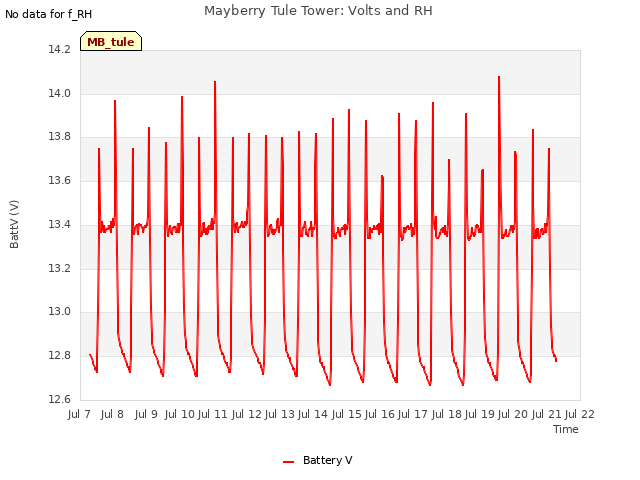Click the Jul 11 tick label
Screen dimensions: 640x480
point(213,414)
